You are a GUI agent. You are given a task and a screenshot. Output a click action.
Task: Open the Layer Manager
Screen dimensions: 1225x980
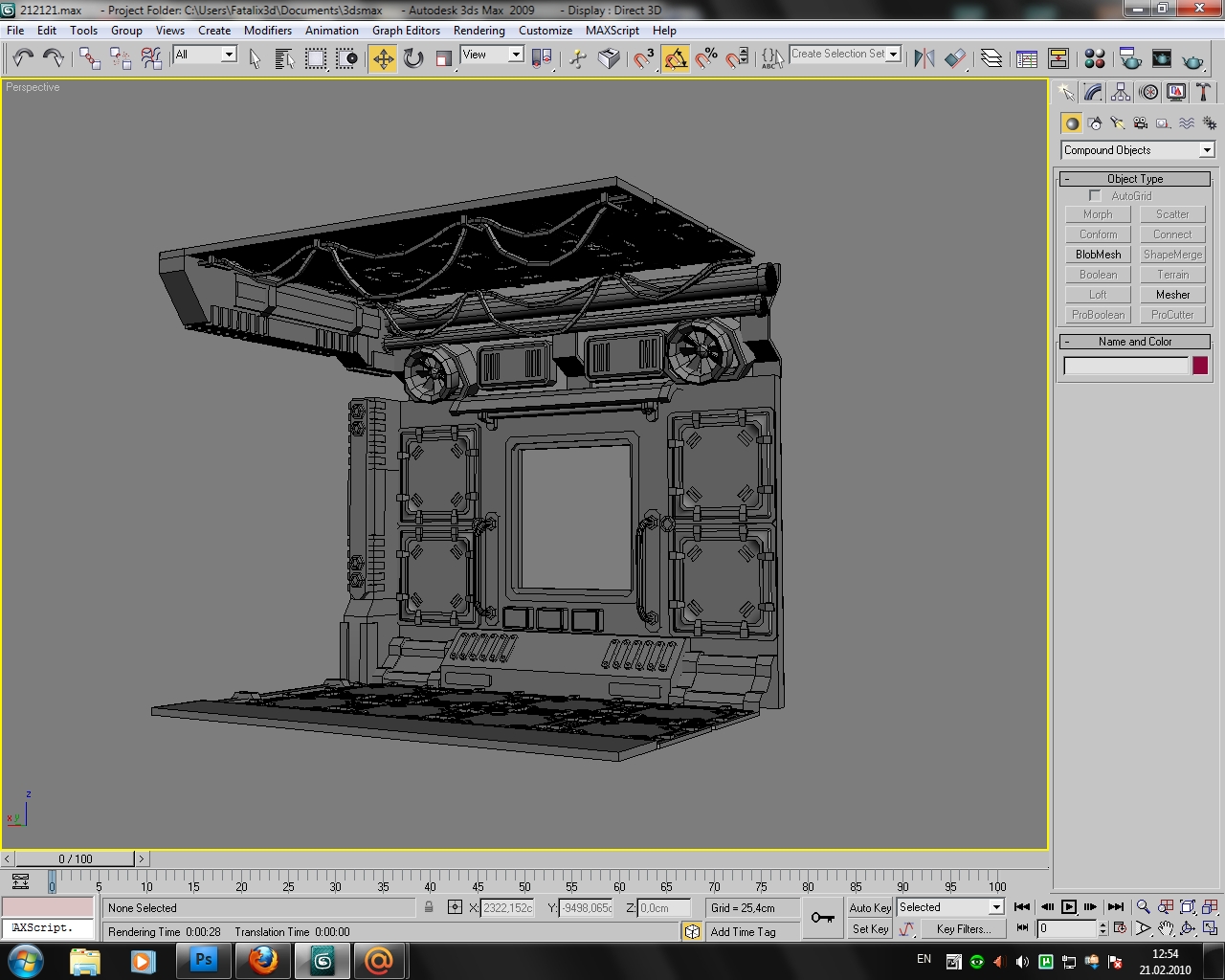(991, 59)
